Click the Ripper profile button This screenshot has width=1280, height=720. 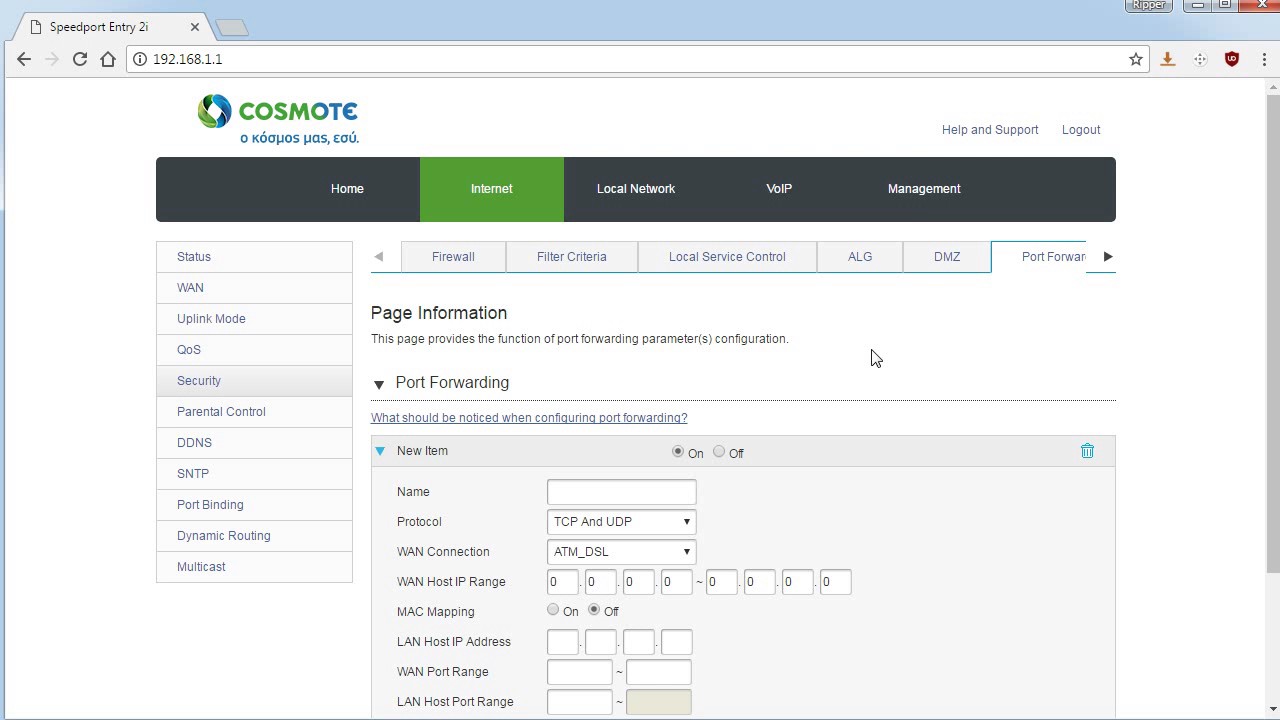click(x=1149, y=5)
